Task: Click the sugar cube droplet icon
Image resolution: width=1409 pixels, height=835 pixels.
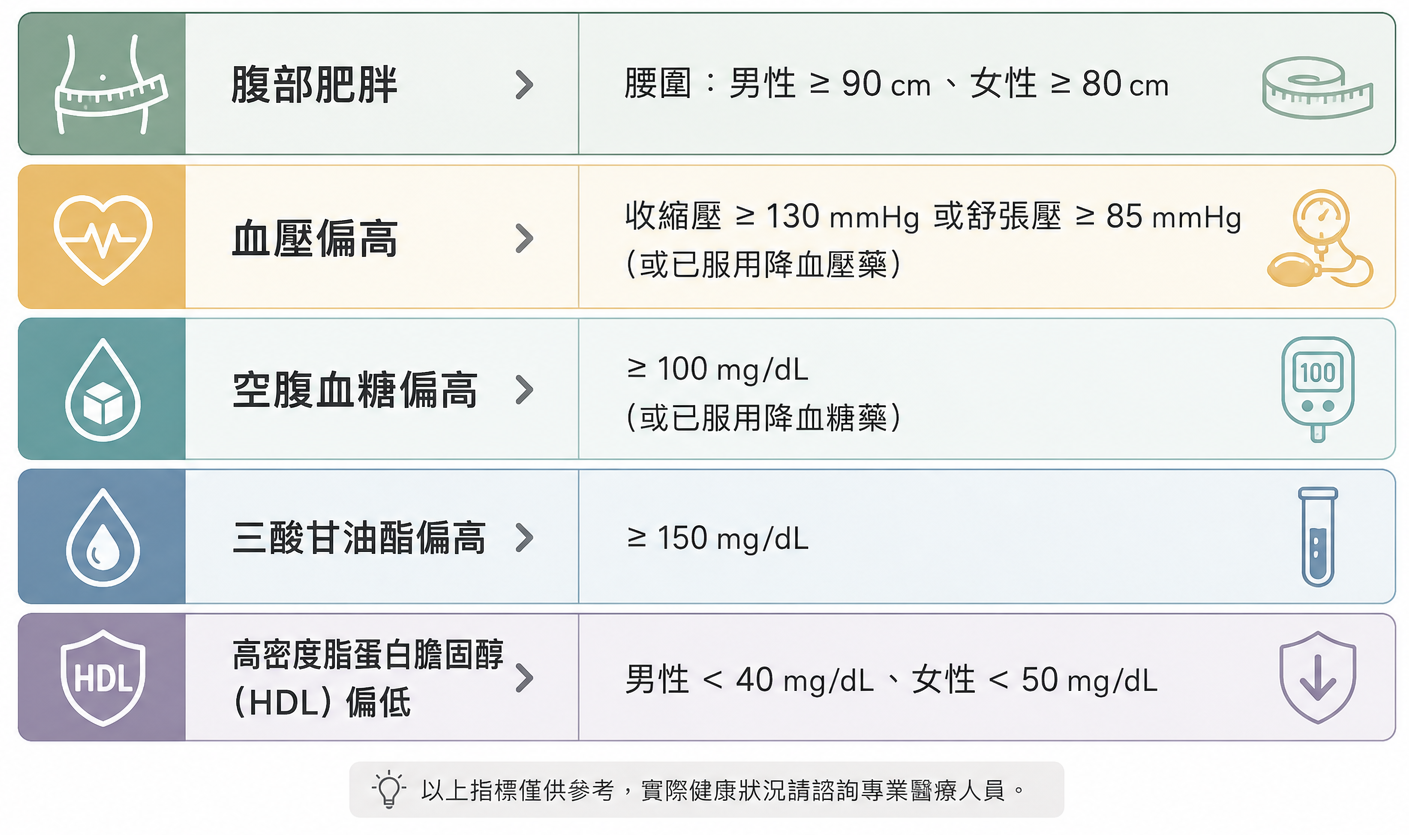Action: [103, 390]
